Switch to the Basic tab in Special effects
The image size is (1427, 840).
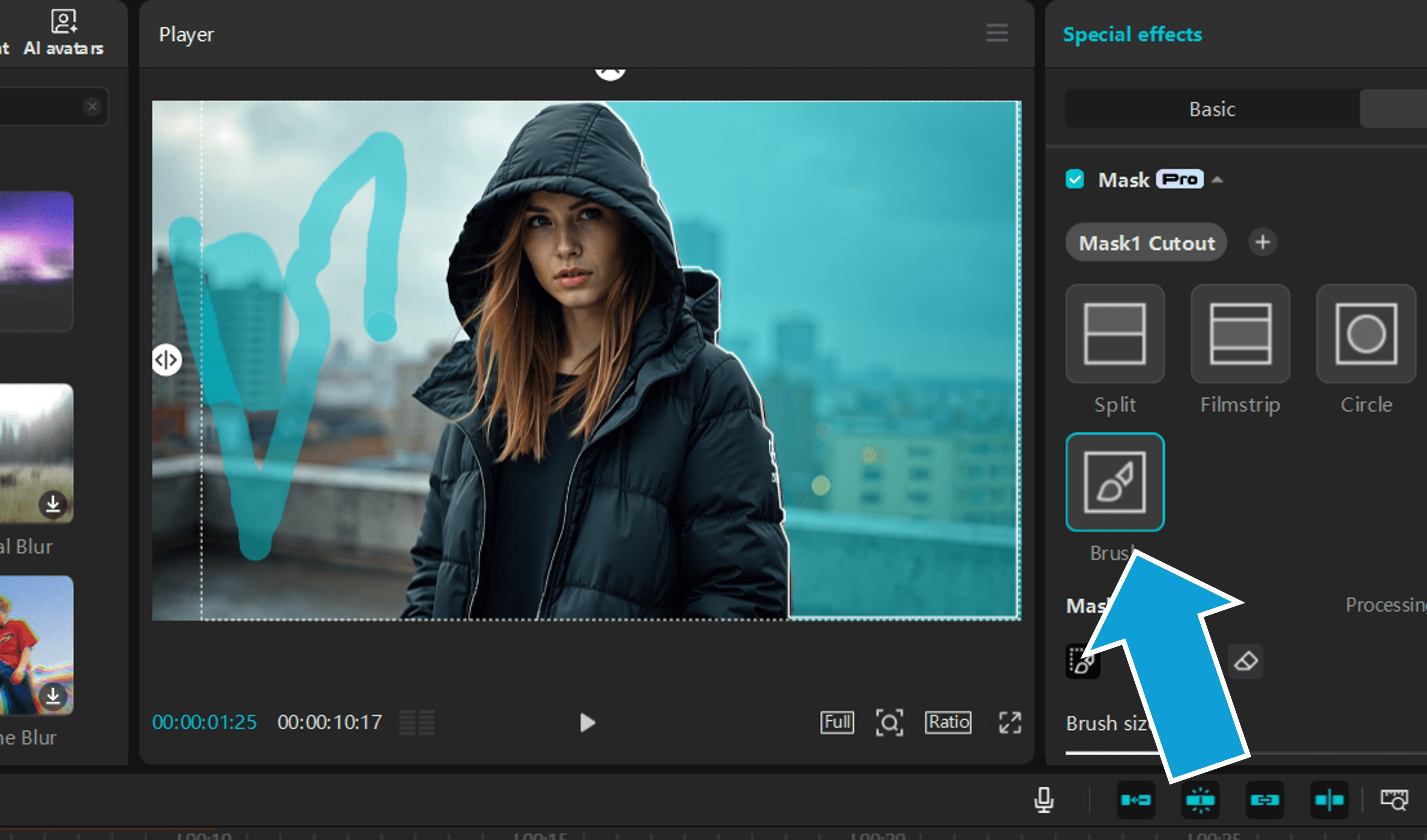(1211, 109)
